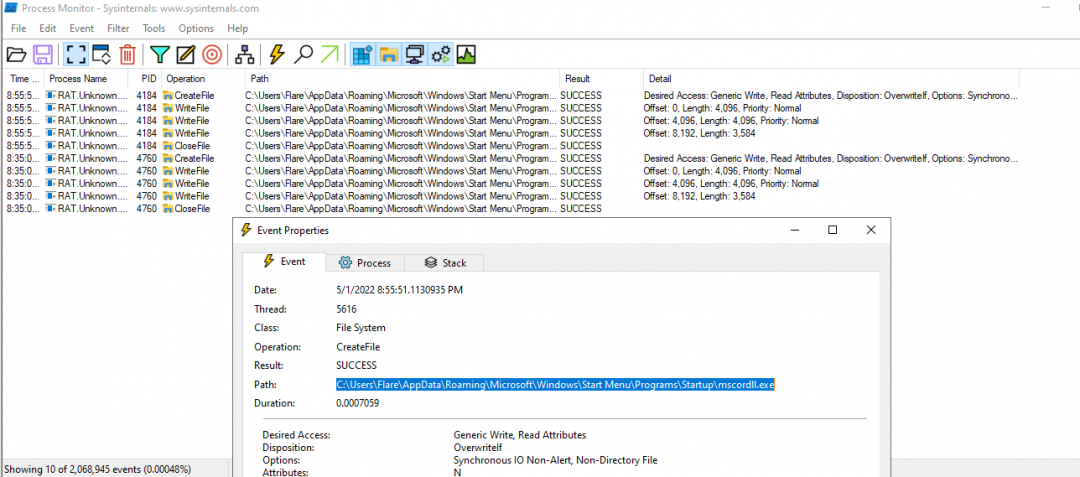The image size is (1080, 477).
Task: Select PID 4760 WriteFile row at Offset 0
Action: [512, 171]
